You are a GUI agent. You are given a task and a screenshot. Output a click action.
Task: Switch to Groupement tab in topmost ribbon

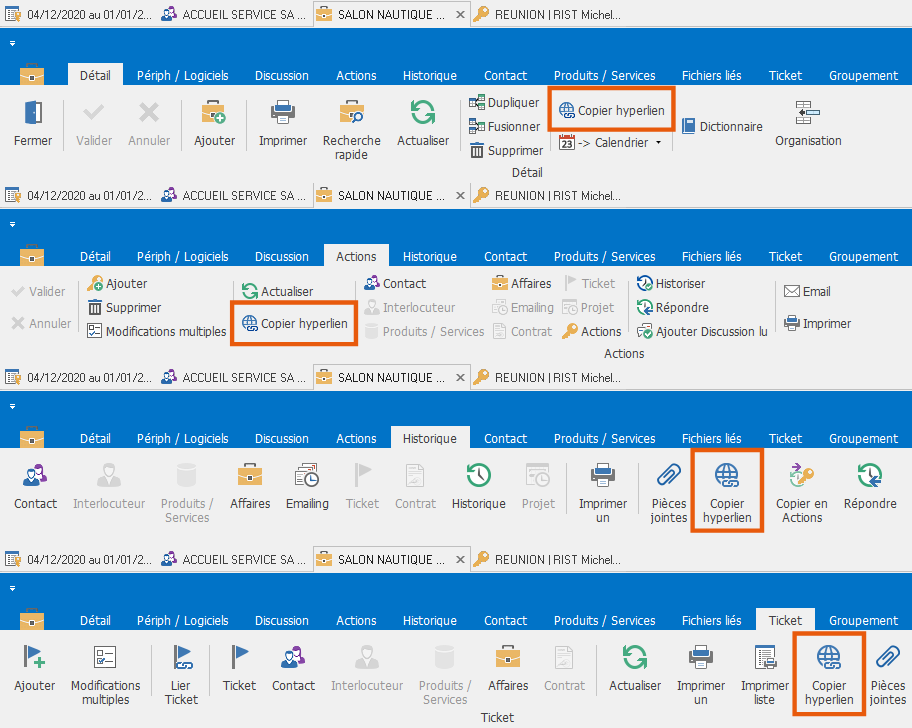pyautogui.click(x=863, y=76)
